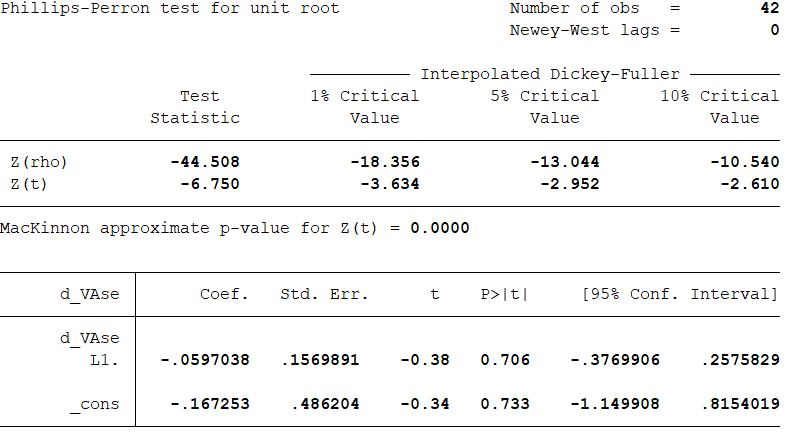Click the Z(t) test statistic -6.750

[x=210, y=183]
